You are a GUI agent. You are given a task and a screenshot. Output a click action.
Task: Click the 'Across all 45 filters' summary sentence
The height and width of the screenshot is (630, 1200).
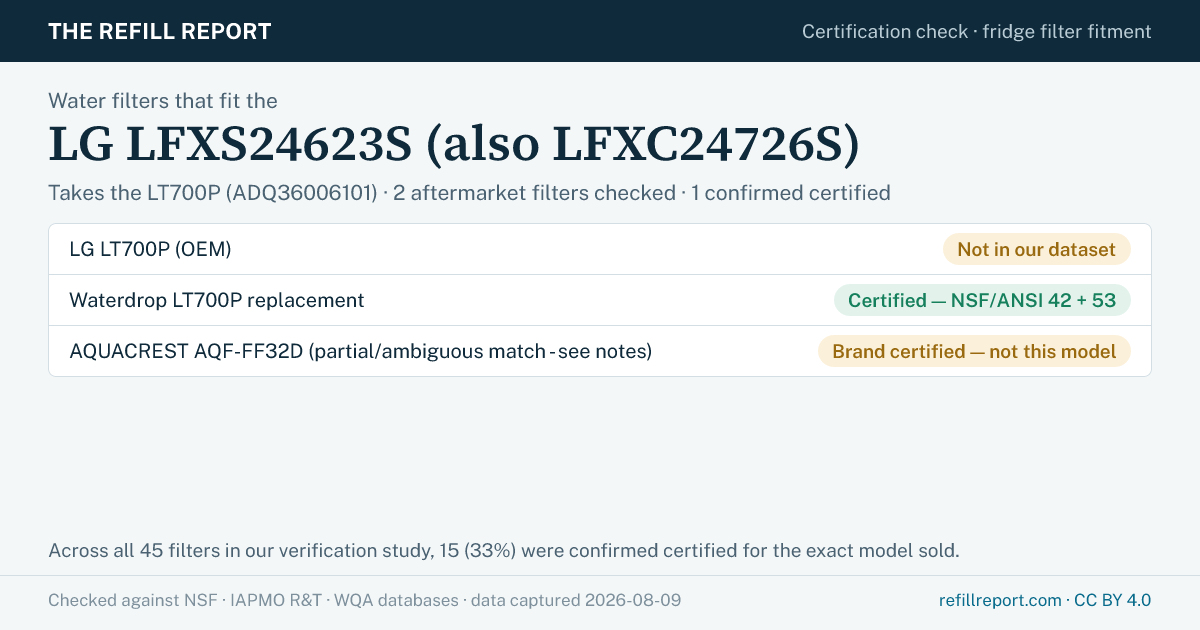[504, 550]
